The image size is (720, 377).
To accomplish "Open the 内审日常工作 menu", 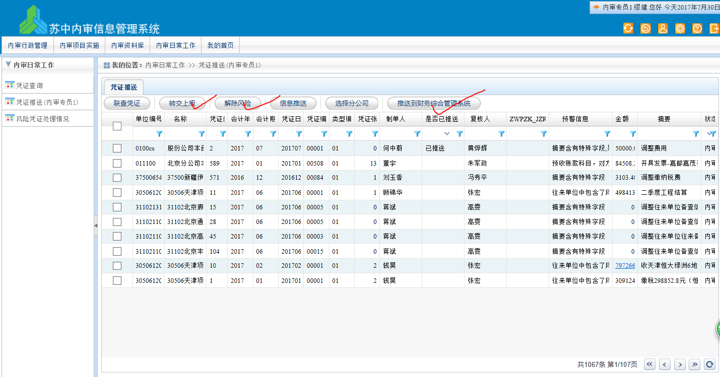I will (175, 45).
